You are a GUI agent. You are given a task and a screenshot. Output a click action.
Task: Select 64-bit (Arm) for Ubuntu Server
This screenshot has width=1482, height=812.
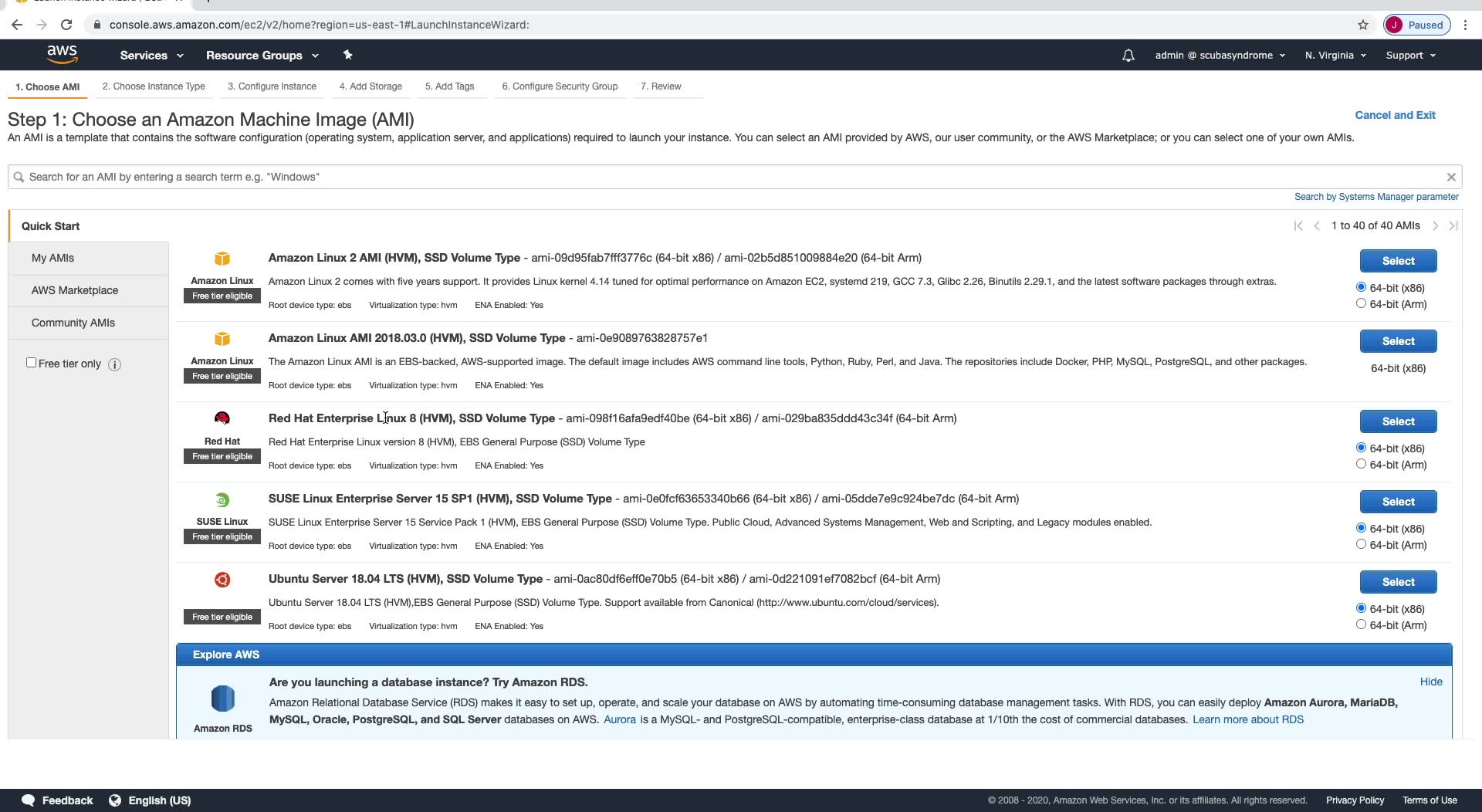click(x=1361, y=624)
